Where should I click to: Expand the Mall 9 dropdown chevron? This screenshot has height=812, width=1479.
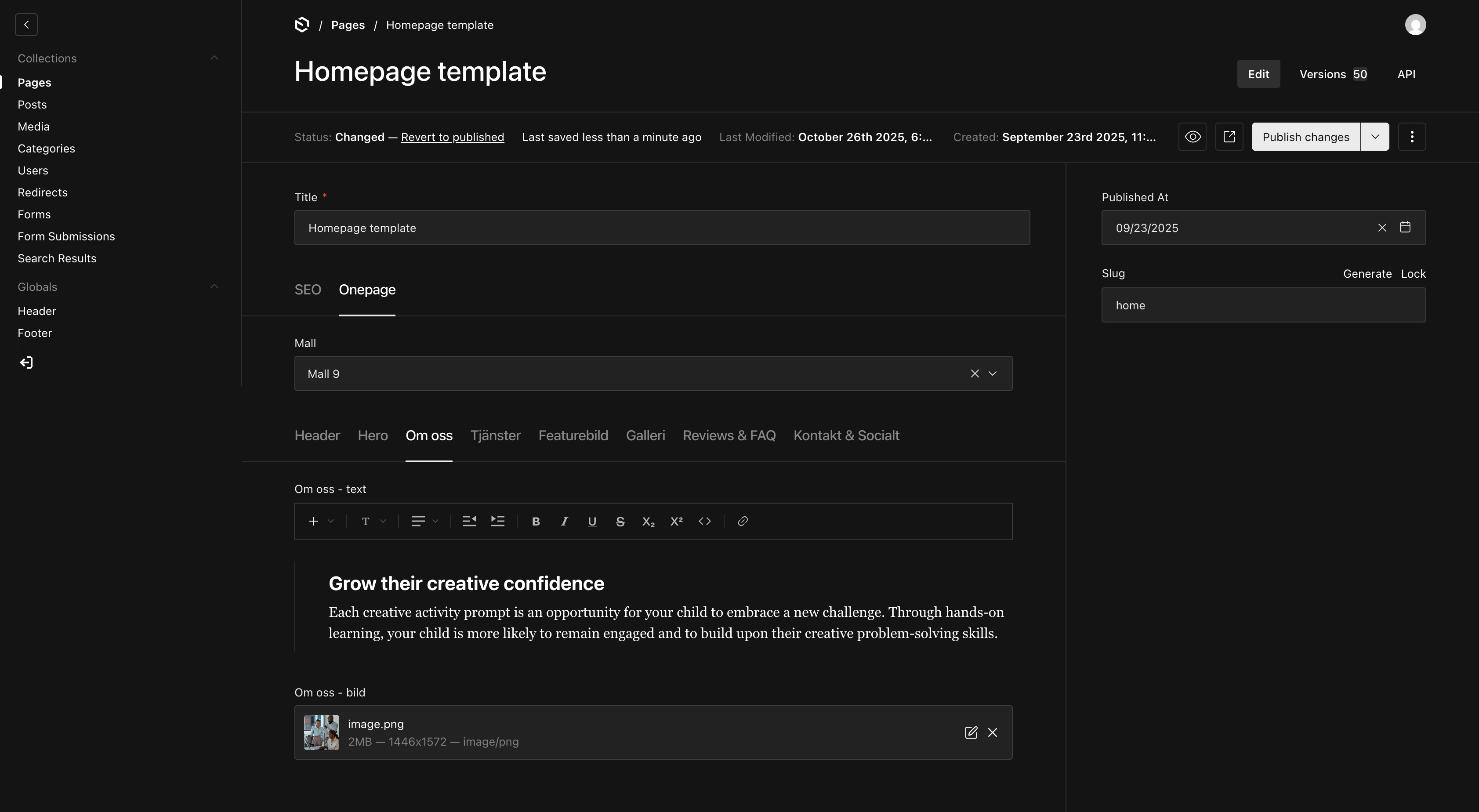click(992, 374)
